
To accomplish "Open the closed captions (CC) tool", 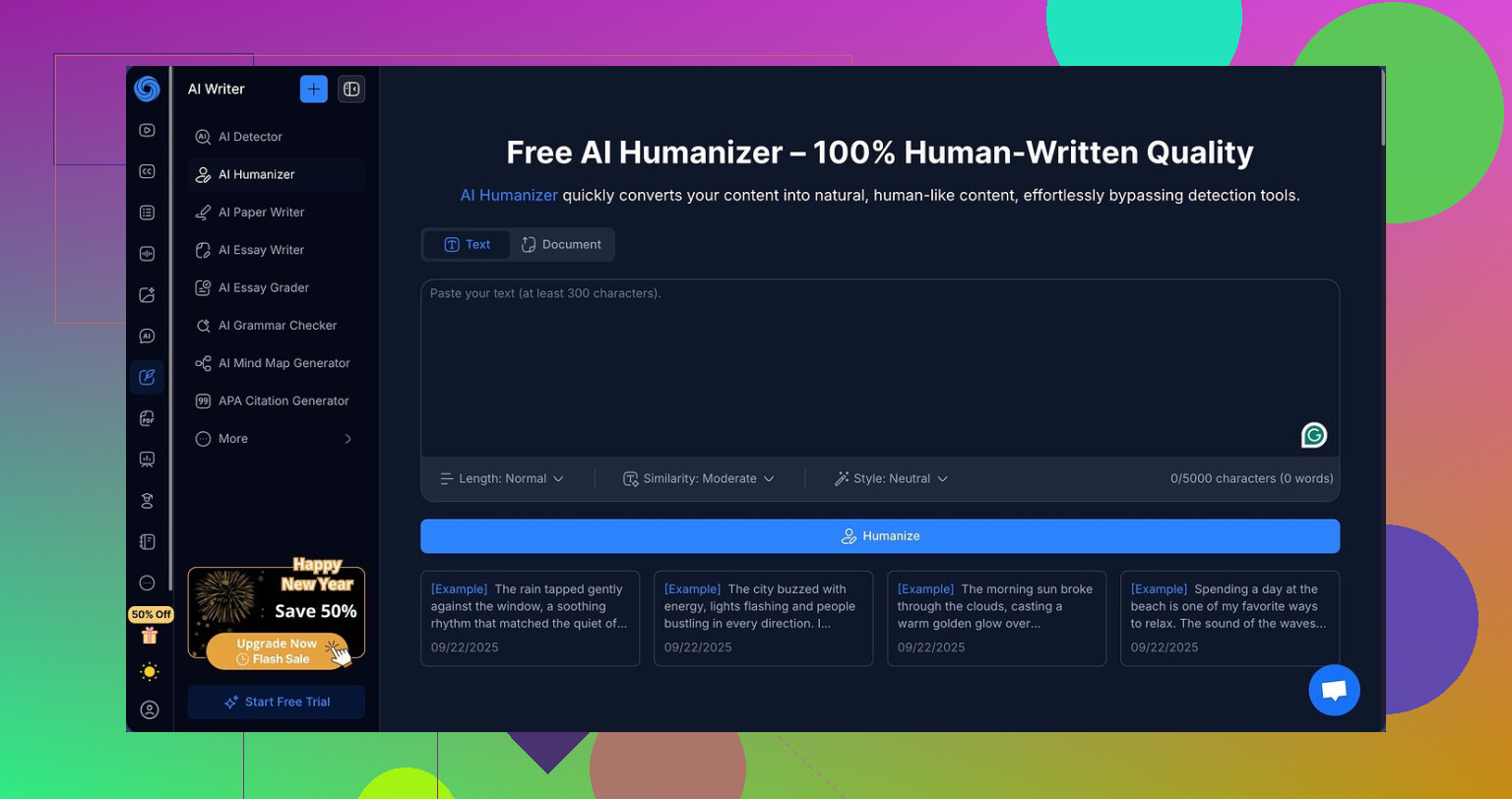I will (147, 171).
